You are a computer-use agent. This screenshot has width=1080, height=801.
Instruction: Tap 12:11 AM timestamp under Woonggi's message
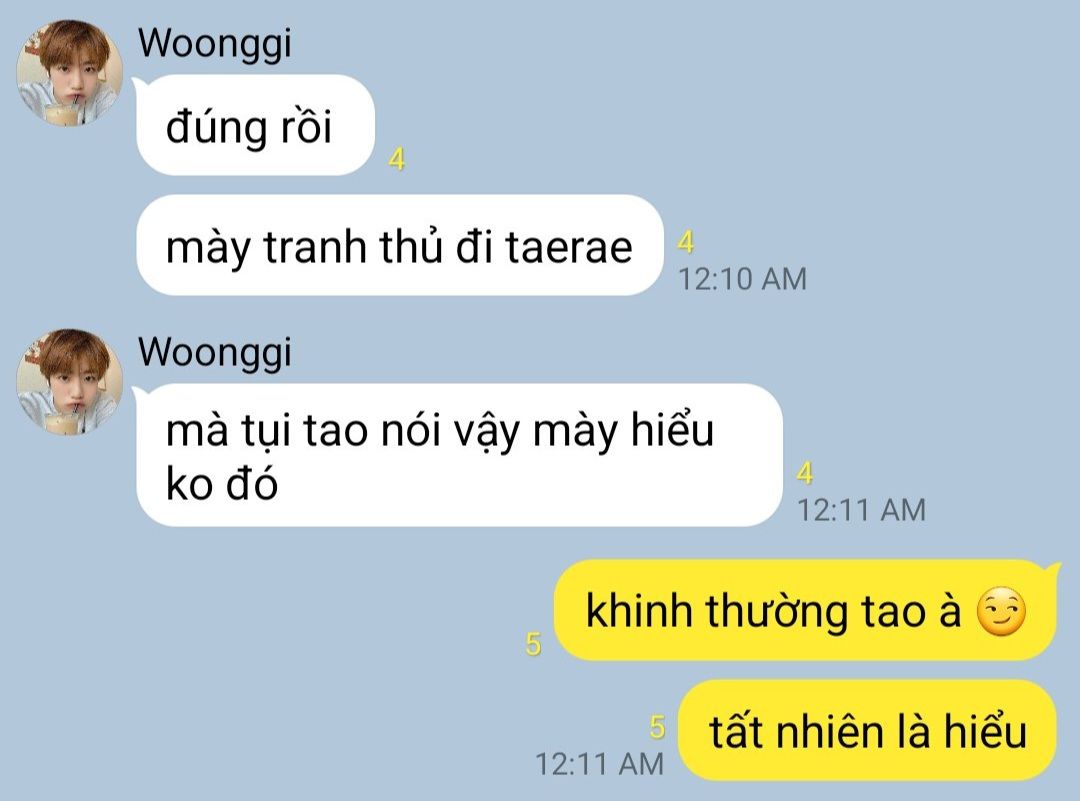861,510
